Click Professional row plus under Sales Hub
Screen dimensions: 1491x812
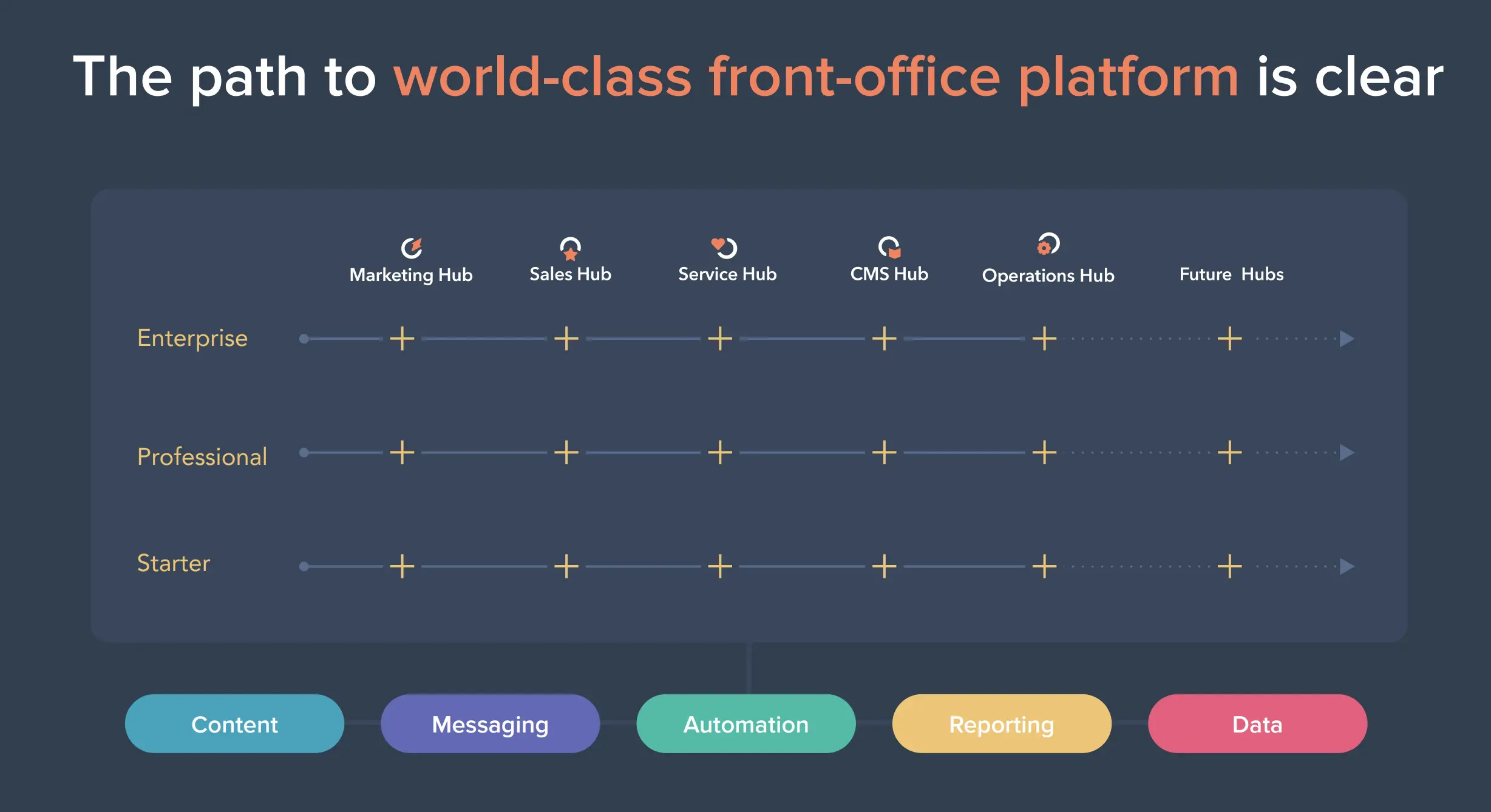pyautogui.click(x=566, y=452)
